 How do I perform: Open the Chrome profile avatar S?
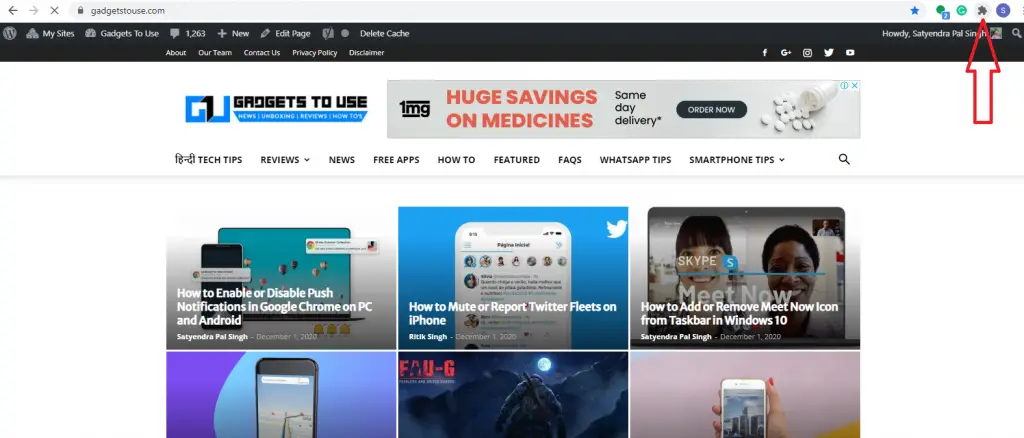(1002, 10)
